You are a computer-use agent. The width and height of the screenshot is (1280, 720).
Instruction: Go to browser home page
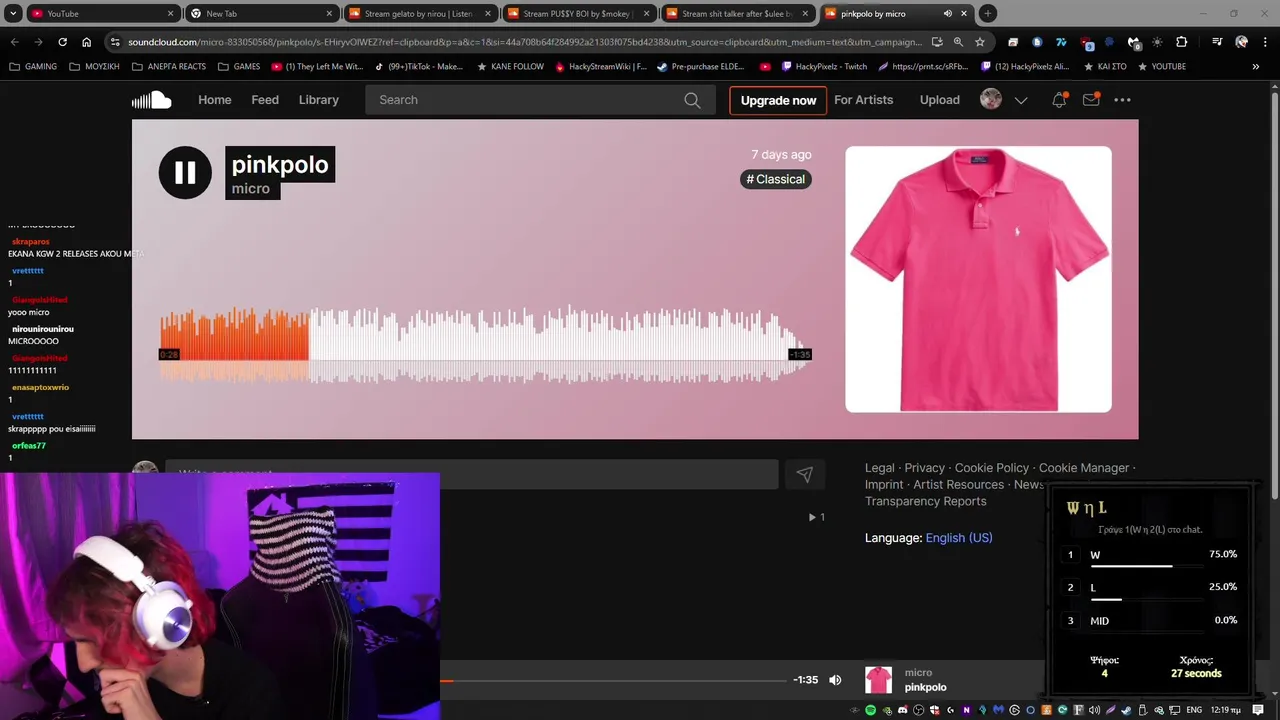point(86,42)
